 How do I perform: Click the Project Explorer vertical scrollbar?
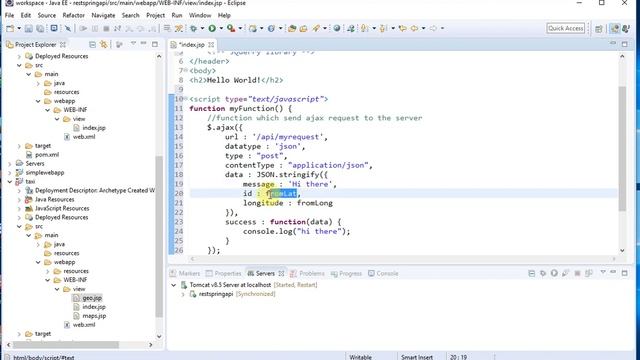pos(159,237)
